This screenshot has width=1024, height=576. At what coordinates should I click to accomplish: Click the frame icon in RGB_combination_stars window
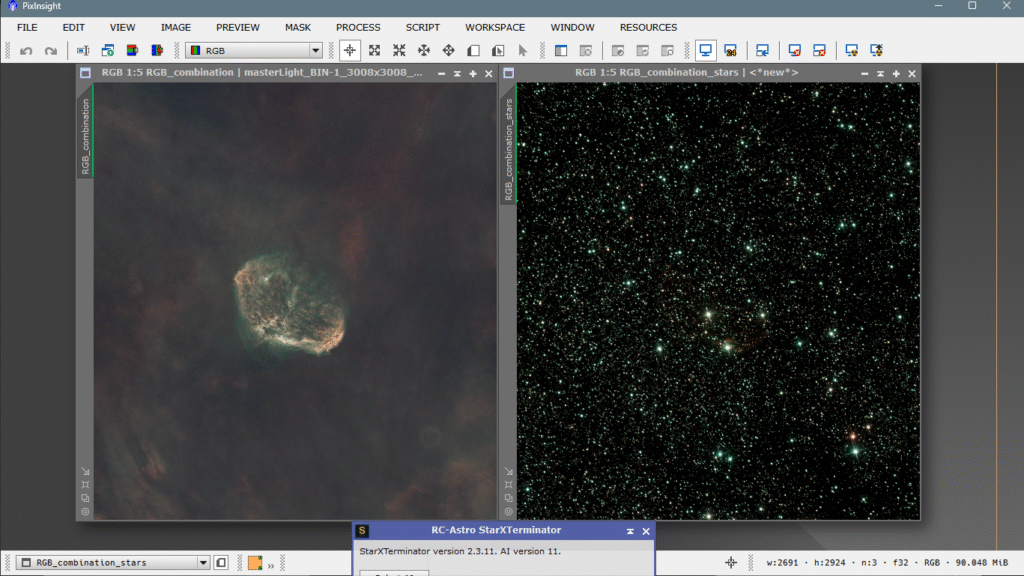pos(509,485)
